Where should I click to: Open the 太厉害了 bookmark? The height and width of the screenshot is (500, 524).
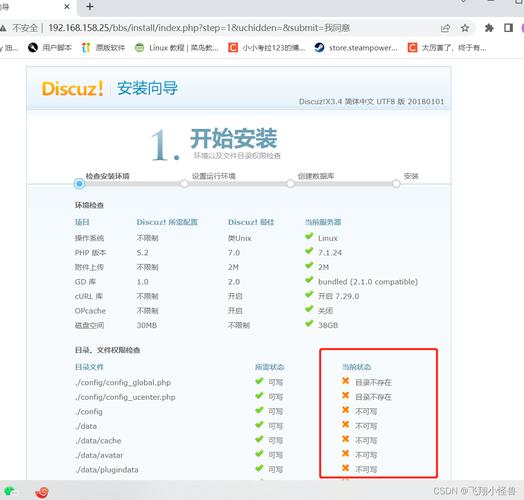[x=447, y=48]
